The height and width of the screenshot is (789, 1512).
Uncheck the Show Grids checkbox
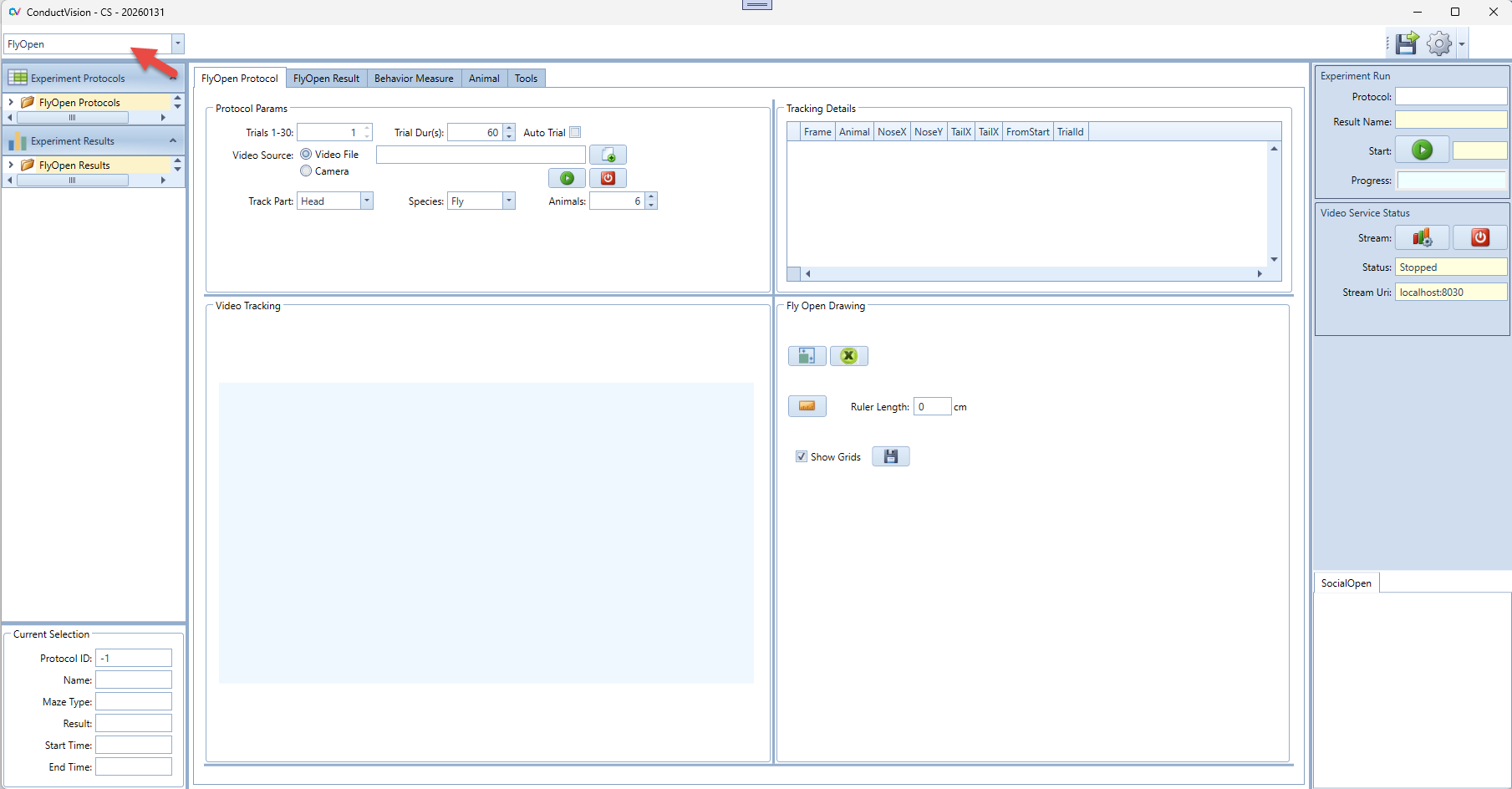(x=802, y=457)
